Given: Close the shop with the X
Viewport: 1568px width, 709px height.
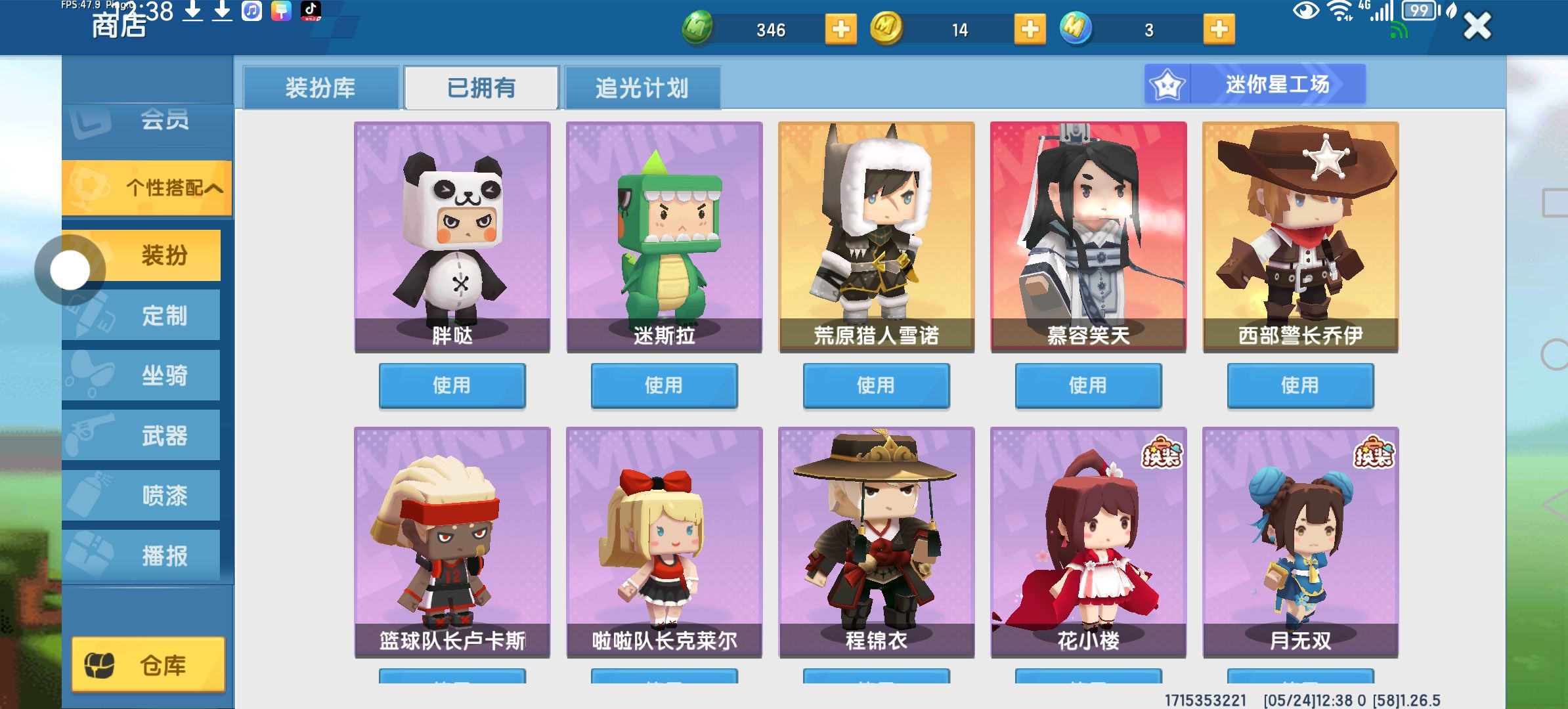Looking at the screenshot, I should [x=1477, y=26].
